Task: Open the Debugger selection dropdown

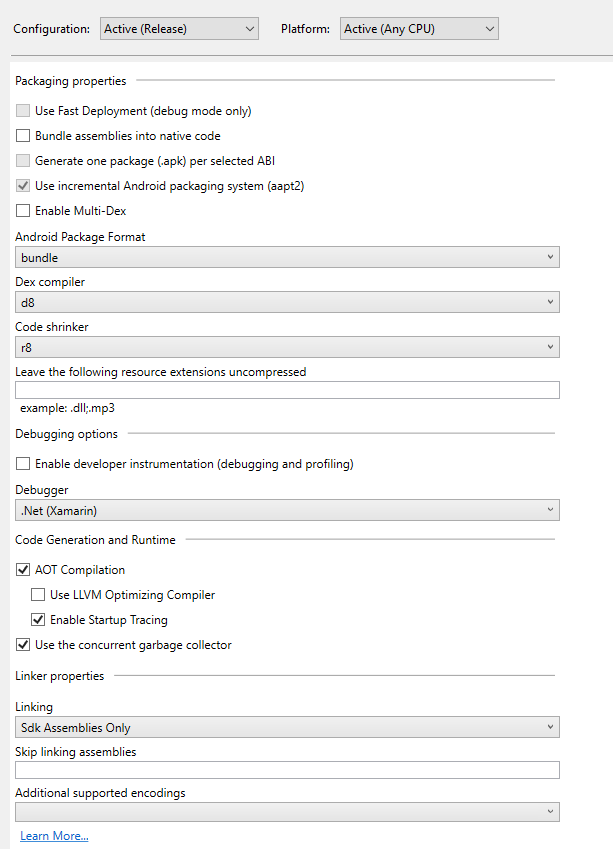Action: tap(287, 510)
